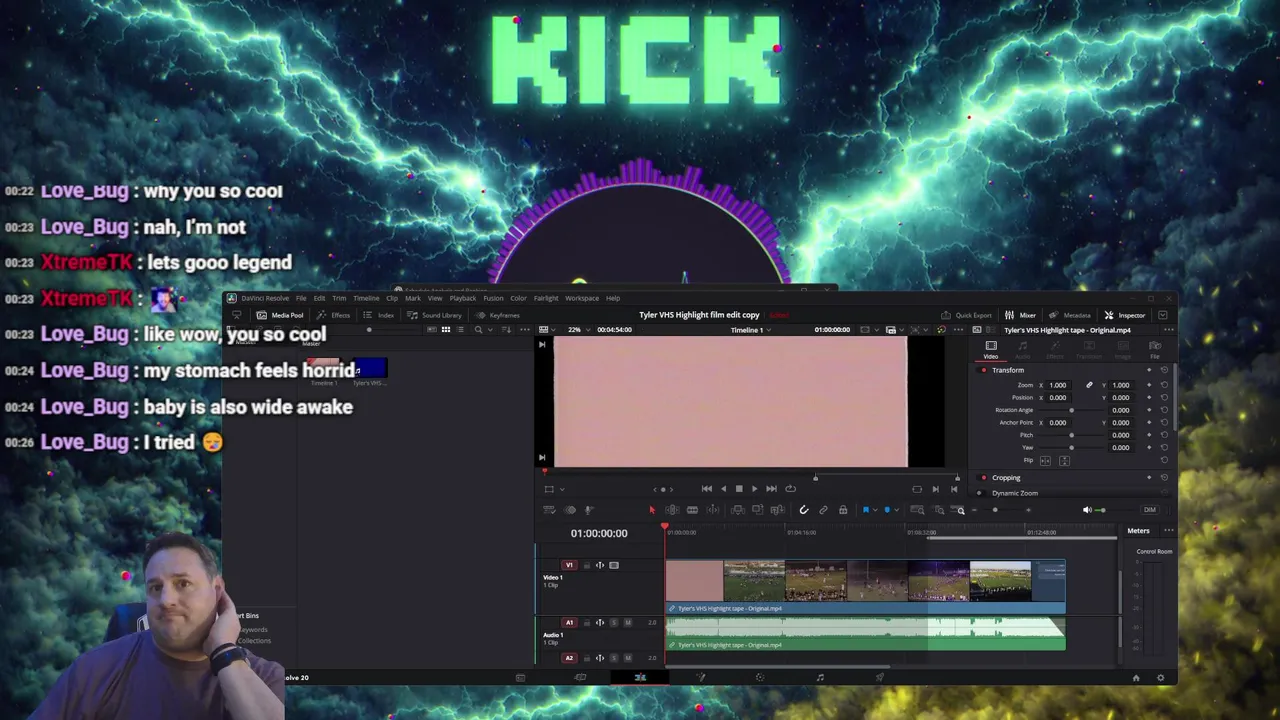This screenshot has height=720, width=1280.
Task: Open the Keyframes panel
Action: [499, 315]
